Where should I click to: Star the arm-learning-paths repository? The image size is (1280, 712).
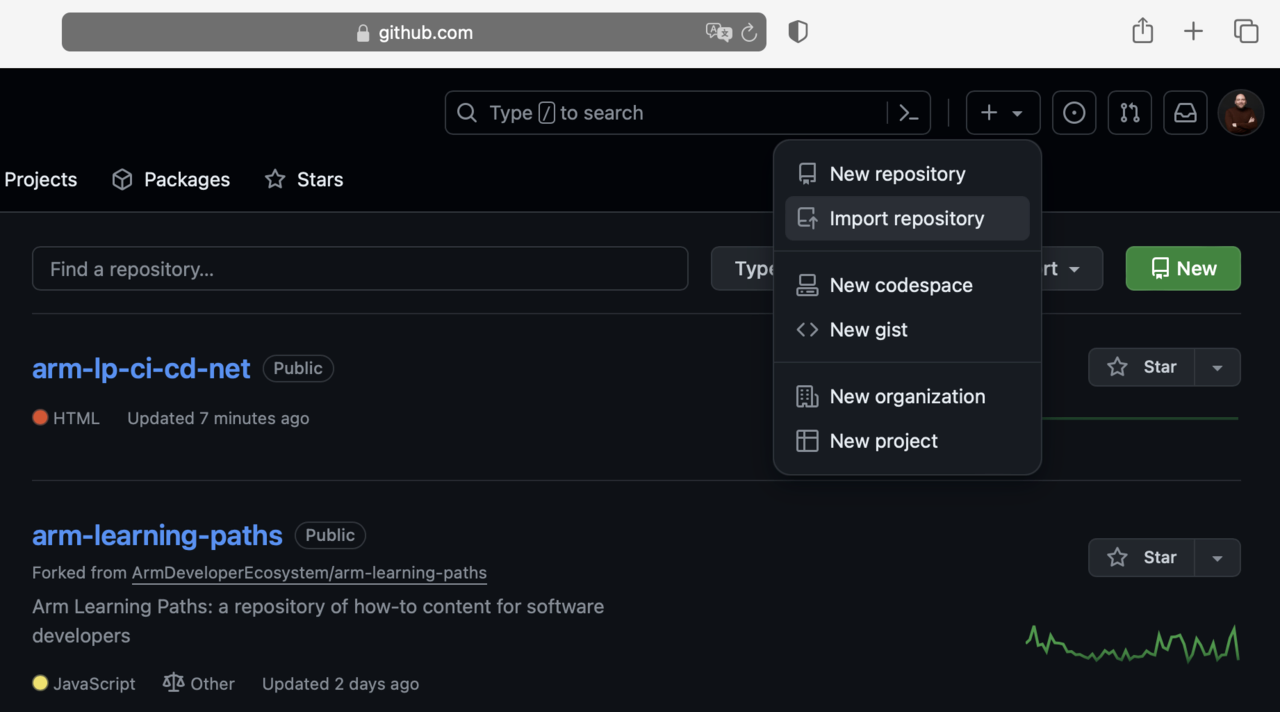1142,558
